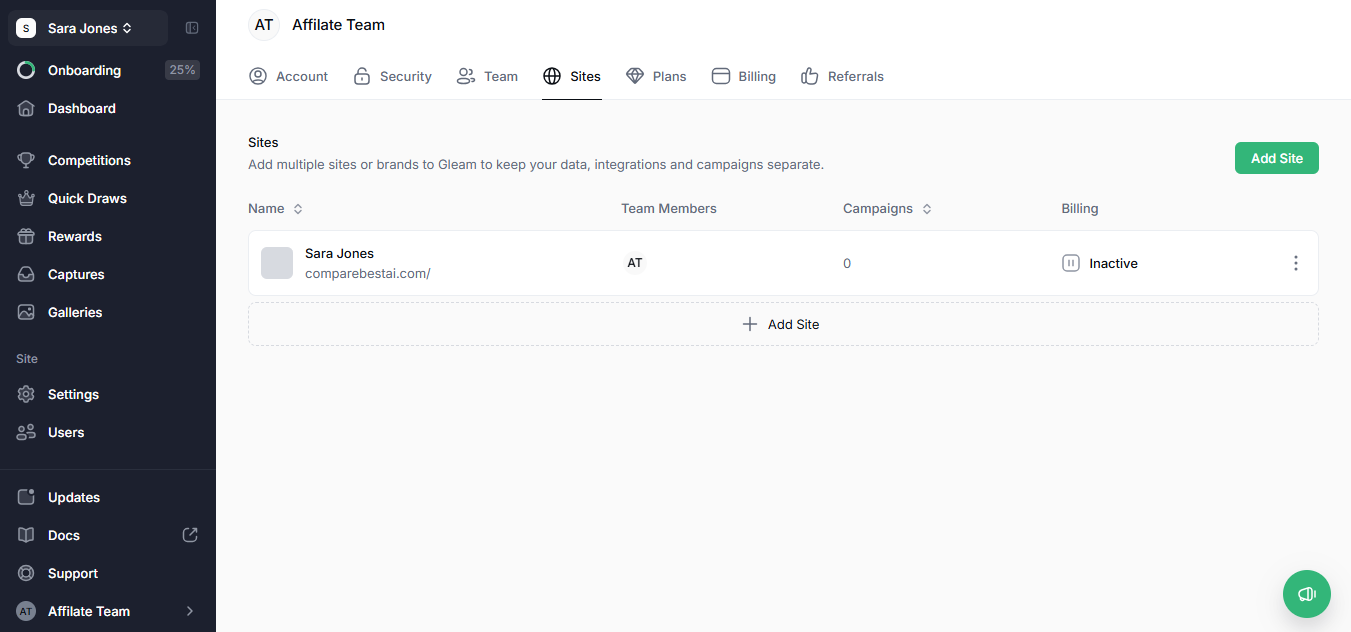Switch to the Referrals tab

point(842,76)
